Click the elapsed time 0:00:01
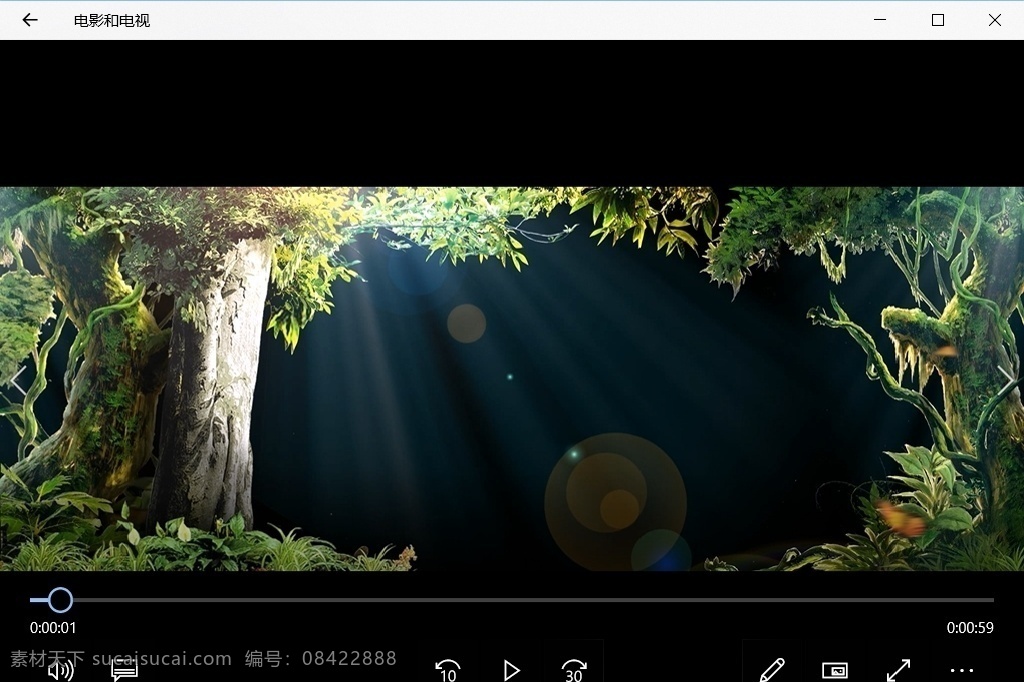Image resolution: width=1024 pixels, height=682 pixels. pyautogui.click(x=53, y=628)
